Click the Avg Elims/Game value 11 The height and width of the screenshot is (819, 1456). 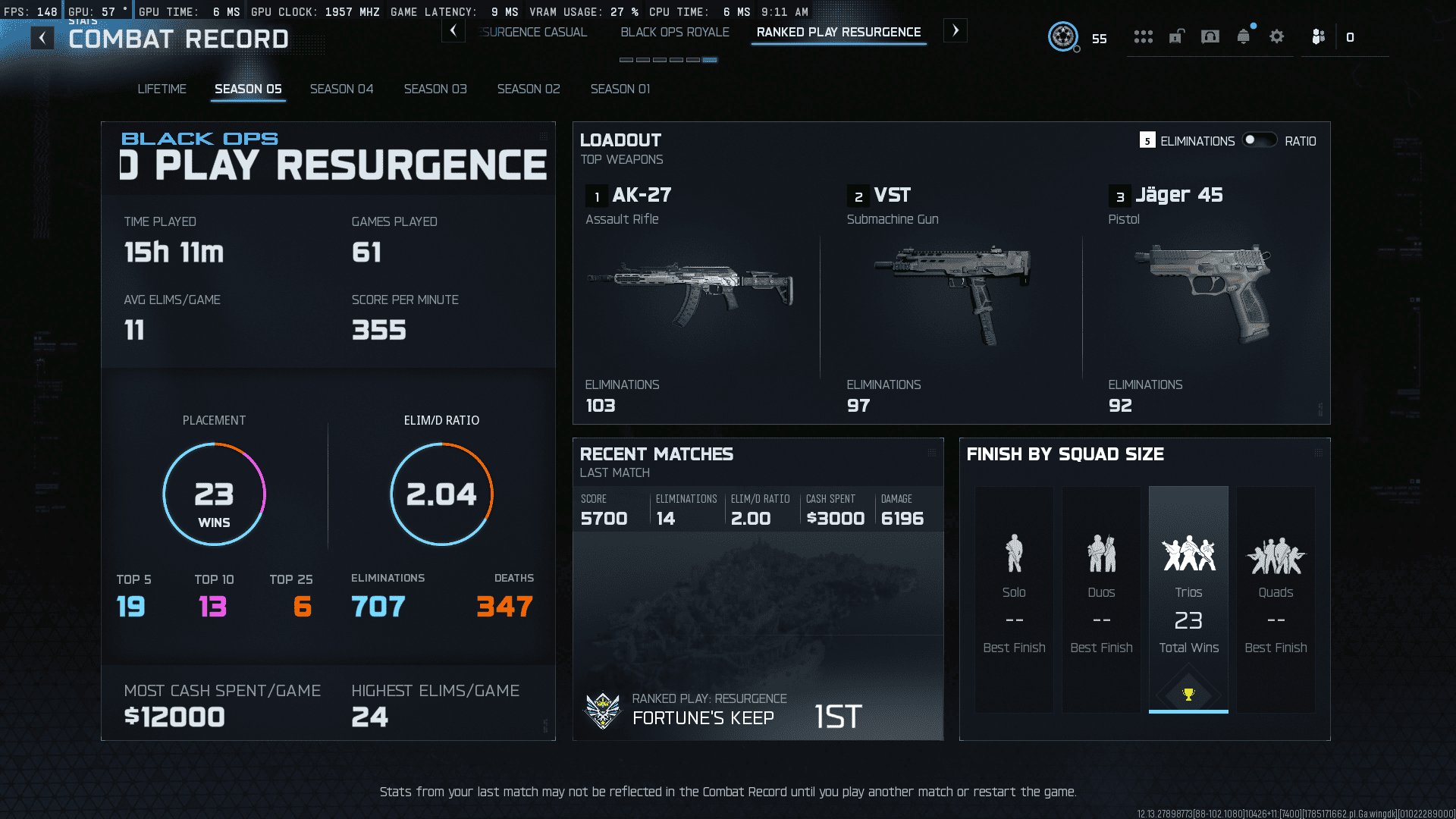click(x=134, y=330)
